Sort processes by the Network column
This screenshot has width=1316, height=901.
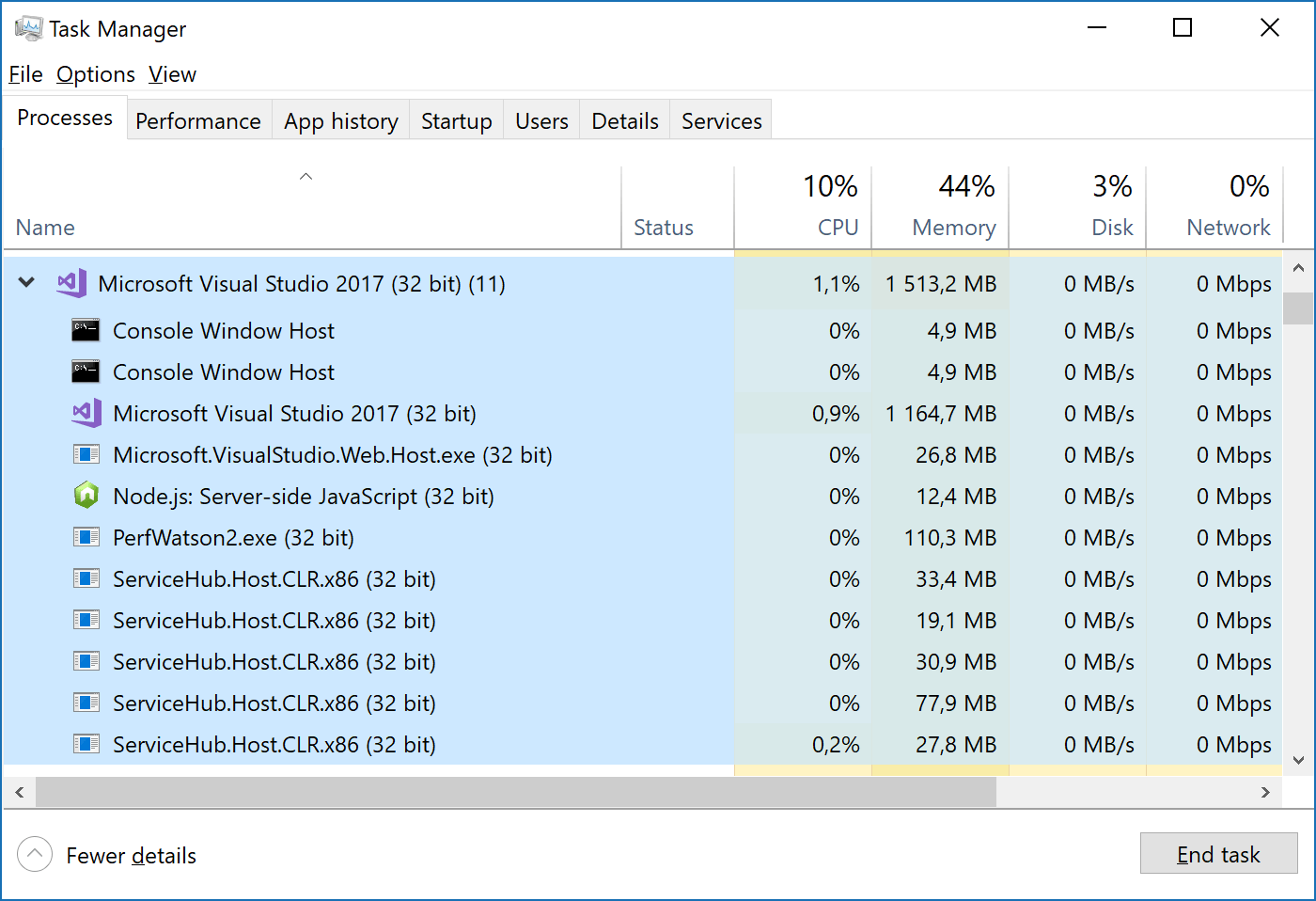coord(1214,208)
